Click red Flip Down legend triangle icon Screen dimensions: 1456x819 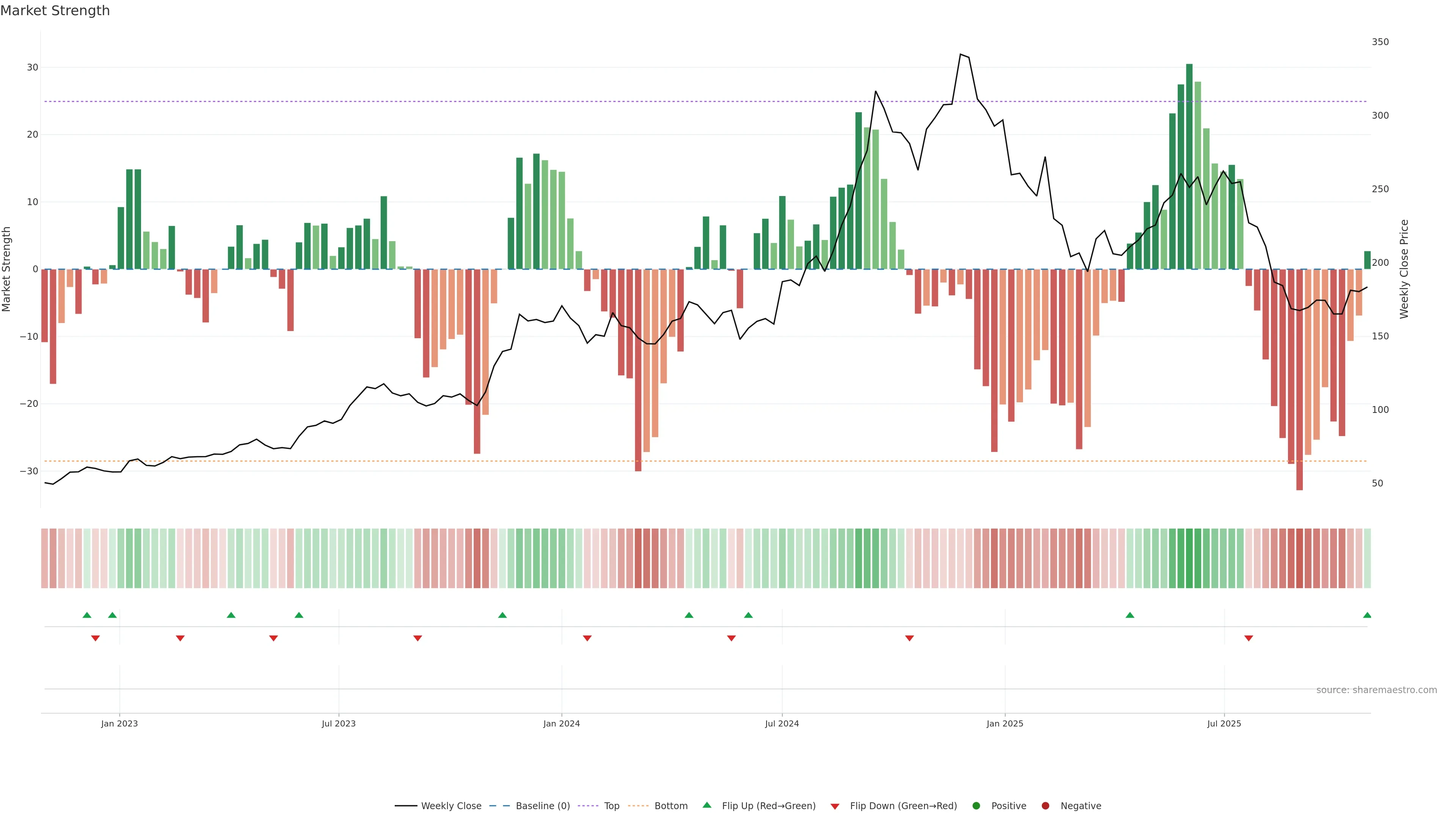tap(835, 806)
